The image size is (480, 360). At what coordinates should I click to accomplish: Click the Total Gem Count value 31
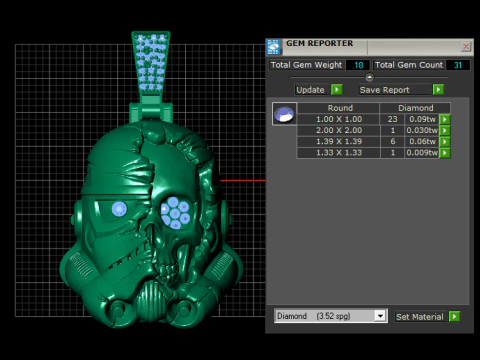(x=458, y=65)
